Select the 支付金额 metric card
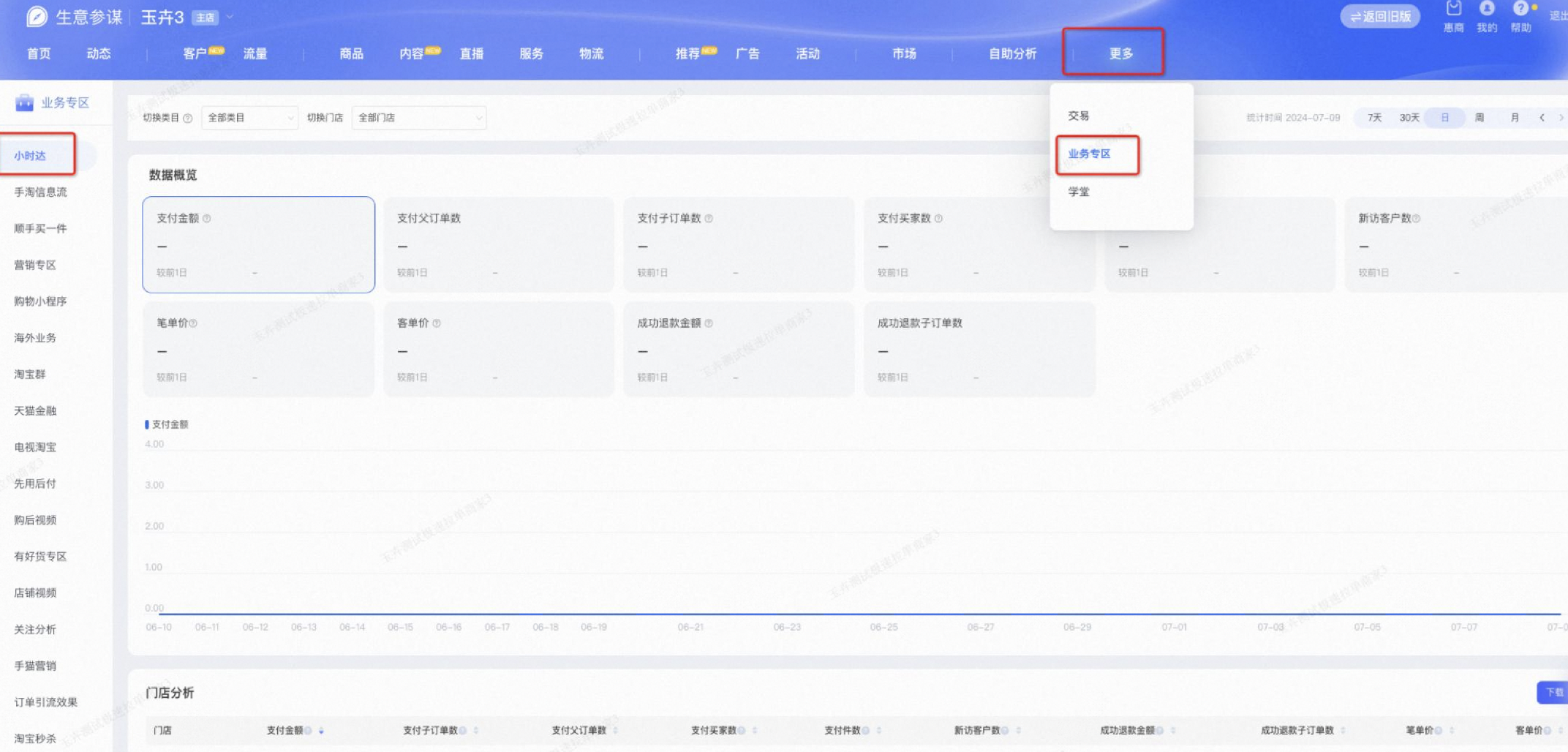 258,244
